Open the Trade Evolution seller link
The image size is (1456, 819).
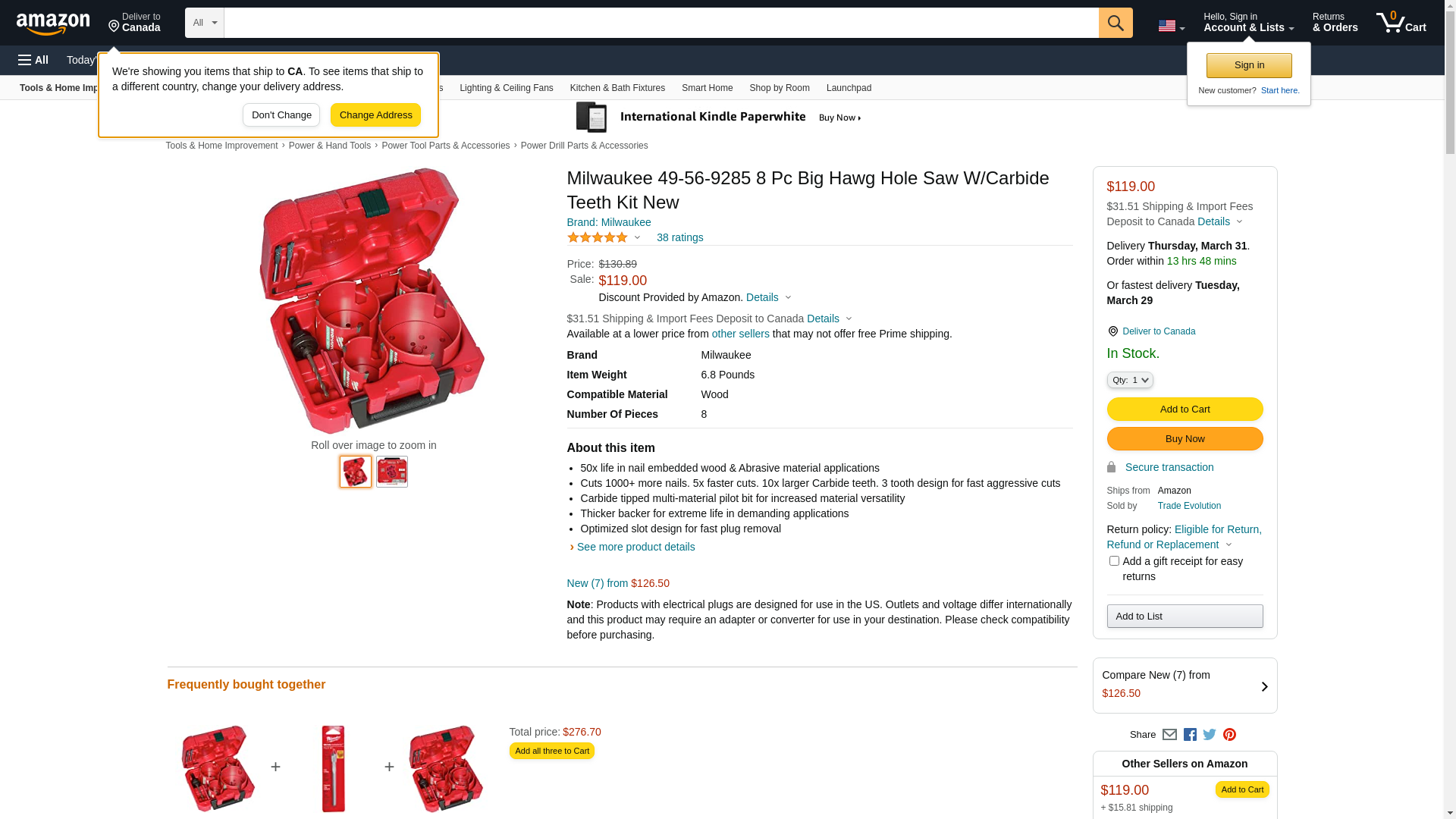(x=1188, y=506)
